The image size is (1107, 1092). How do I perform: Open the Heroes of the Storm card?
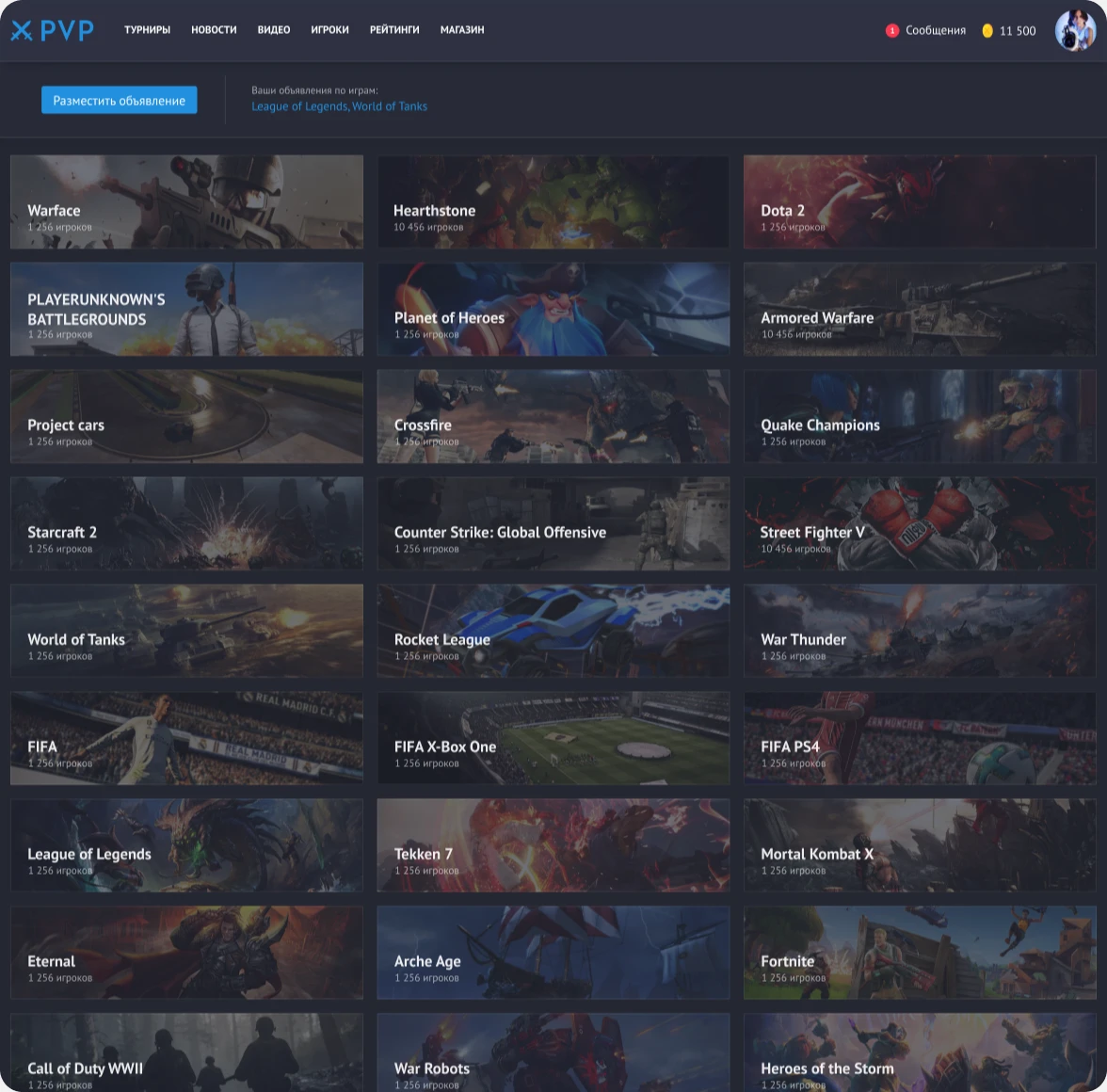point(920,1052)
